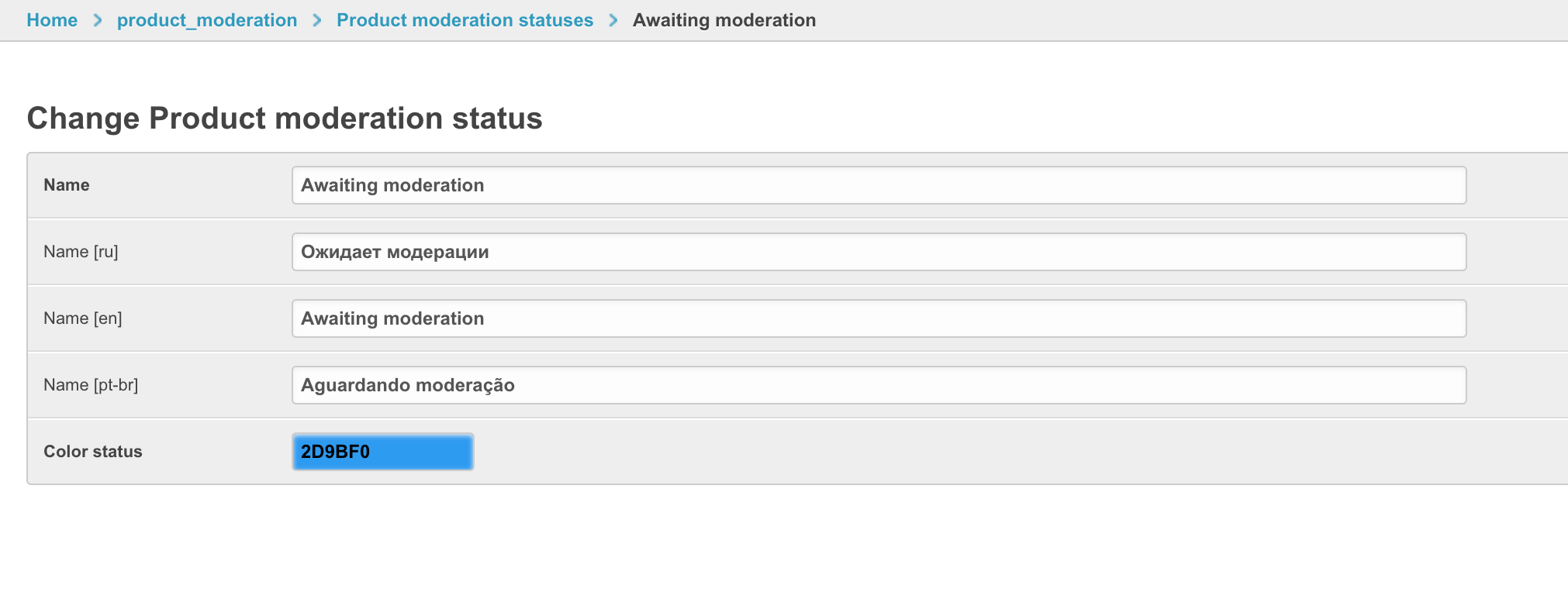1568x592 pixels.
Task: Focus the main Name input field
Action: [879, 185]
